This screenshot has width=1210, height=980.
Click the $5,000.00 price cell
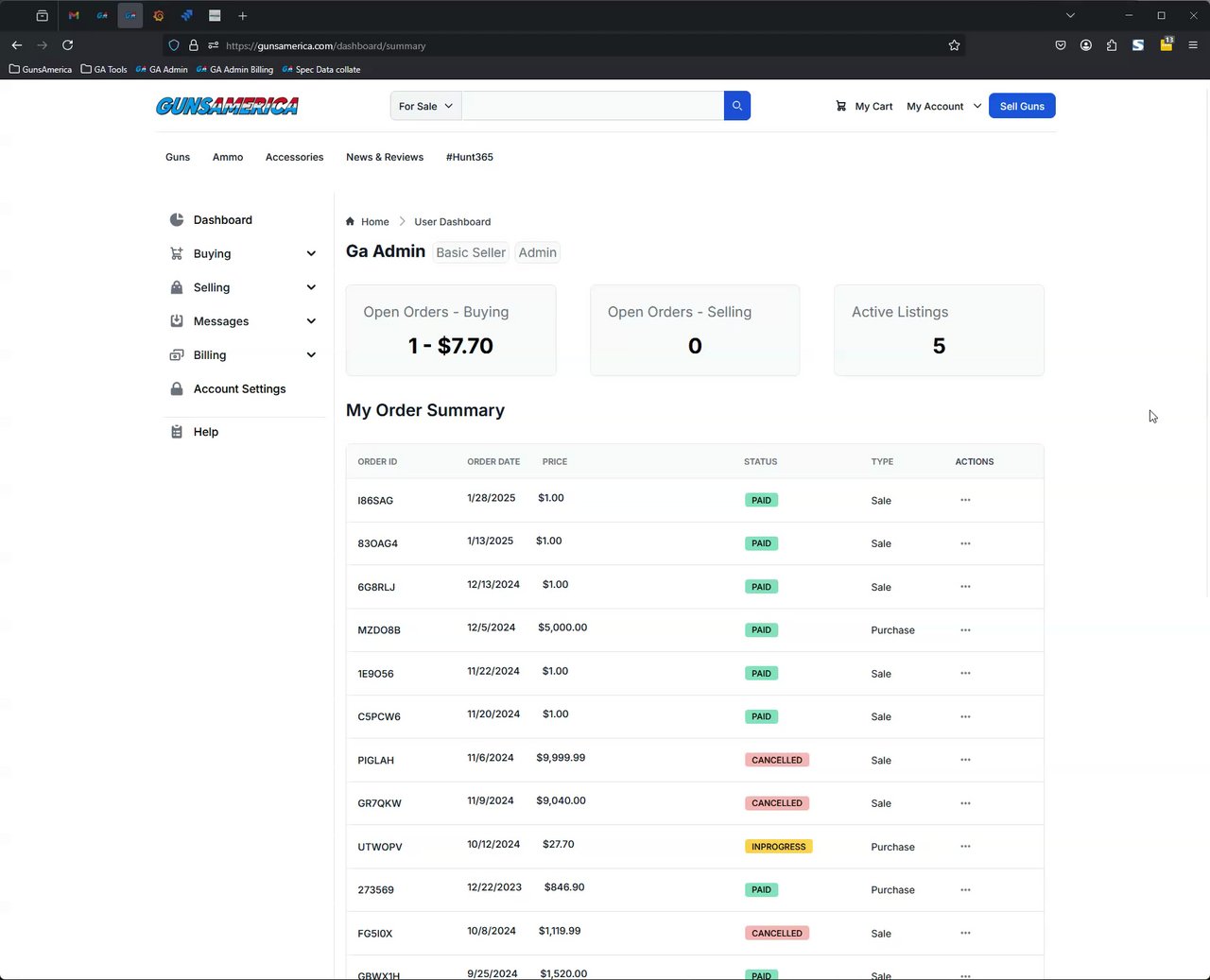[562, 628]
